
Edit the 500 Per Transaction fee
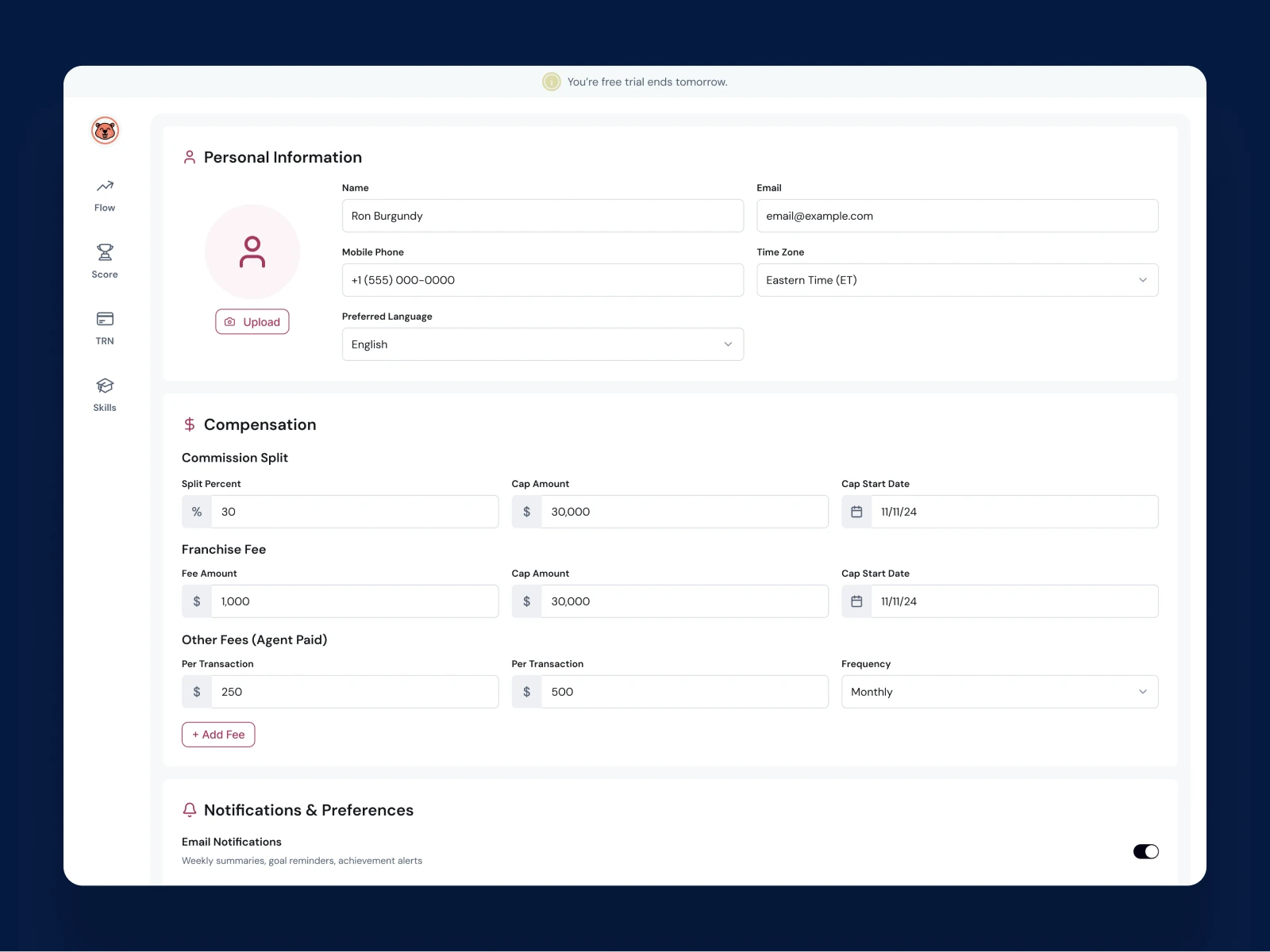click(x=685, y=692)
